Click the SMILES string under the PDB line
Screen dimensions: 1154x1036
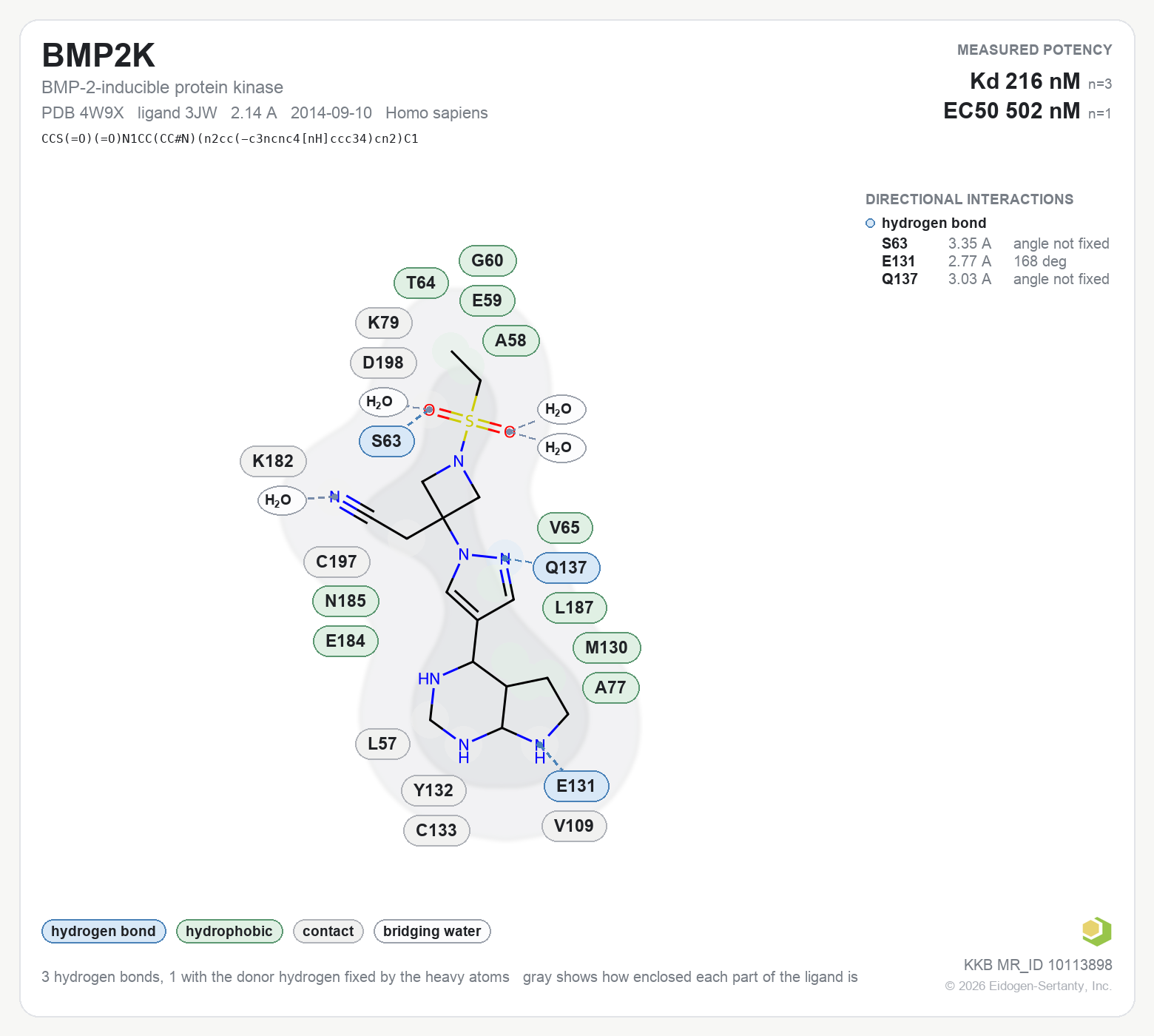pyautogui.click(x=230, y=138)
